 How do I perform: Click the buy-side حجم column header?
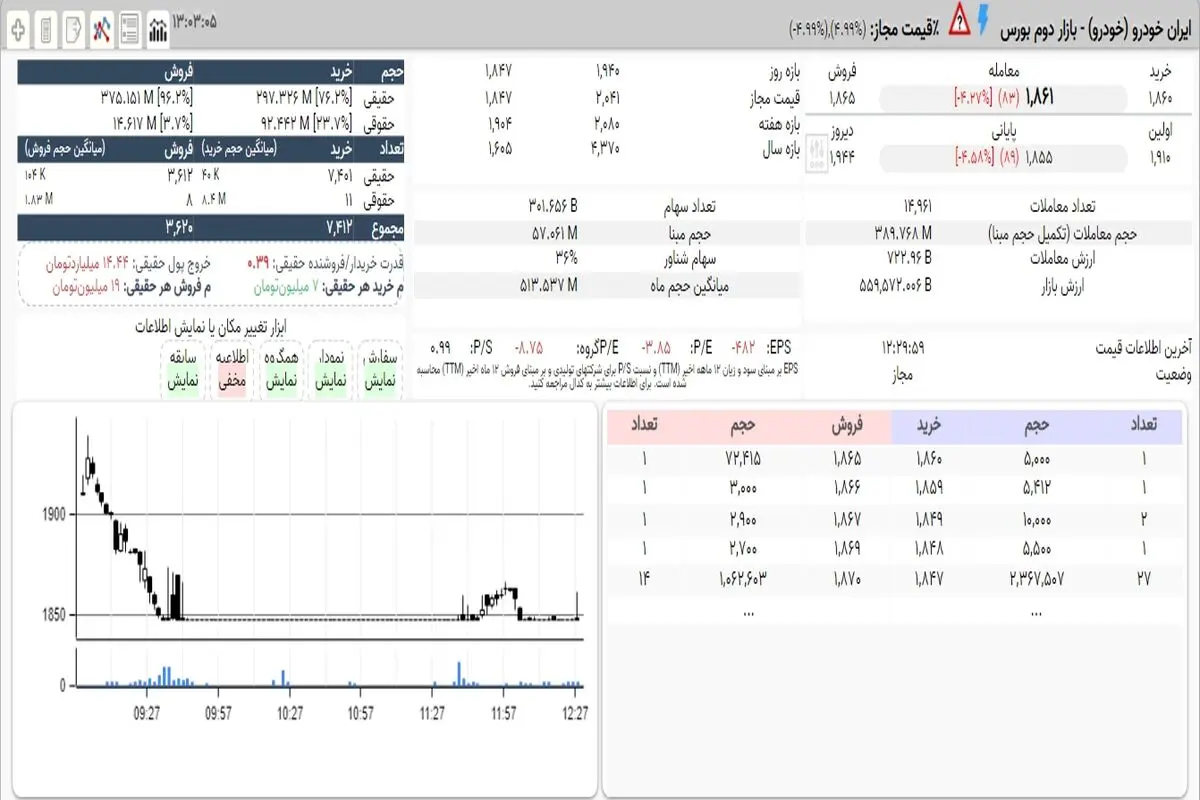[1035, 424]
